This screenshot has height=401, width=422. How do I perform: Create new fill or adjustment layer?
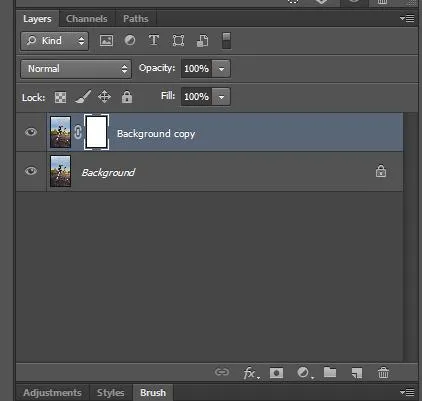point(304,372)
